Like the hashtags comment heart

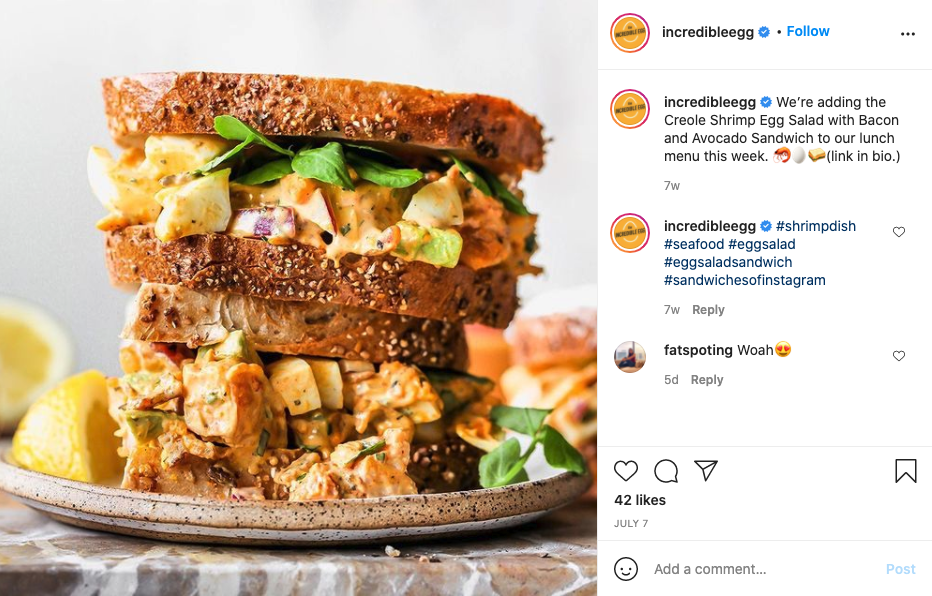[899, 232]
